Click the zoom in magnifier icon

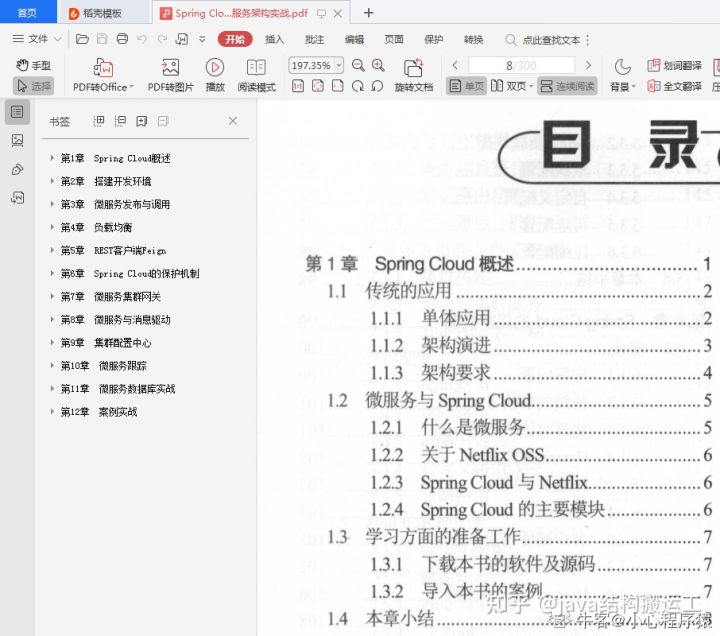(378, 65)
